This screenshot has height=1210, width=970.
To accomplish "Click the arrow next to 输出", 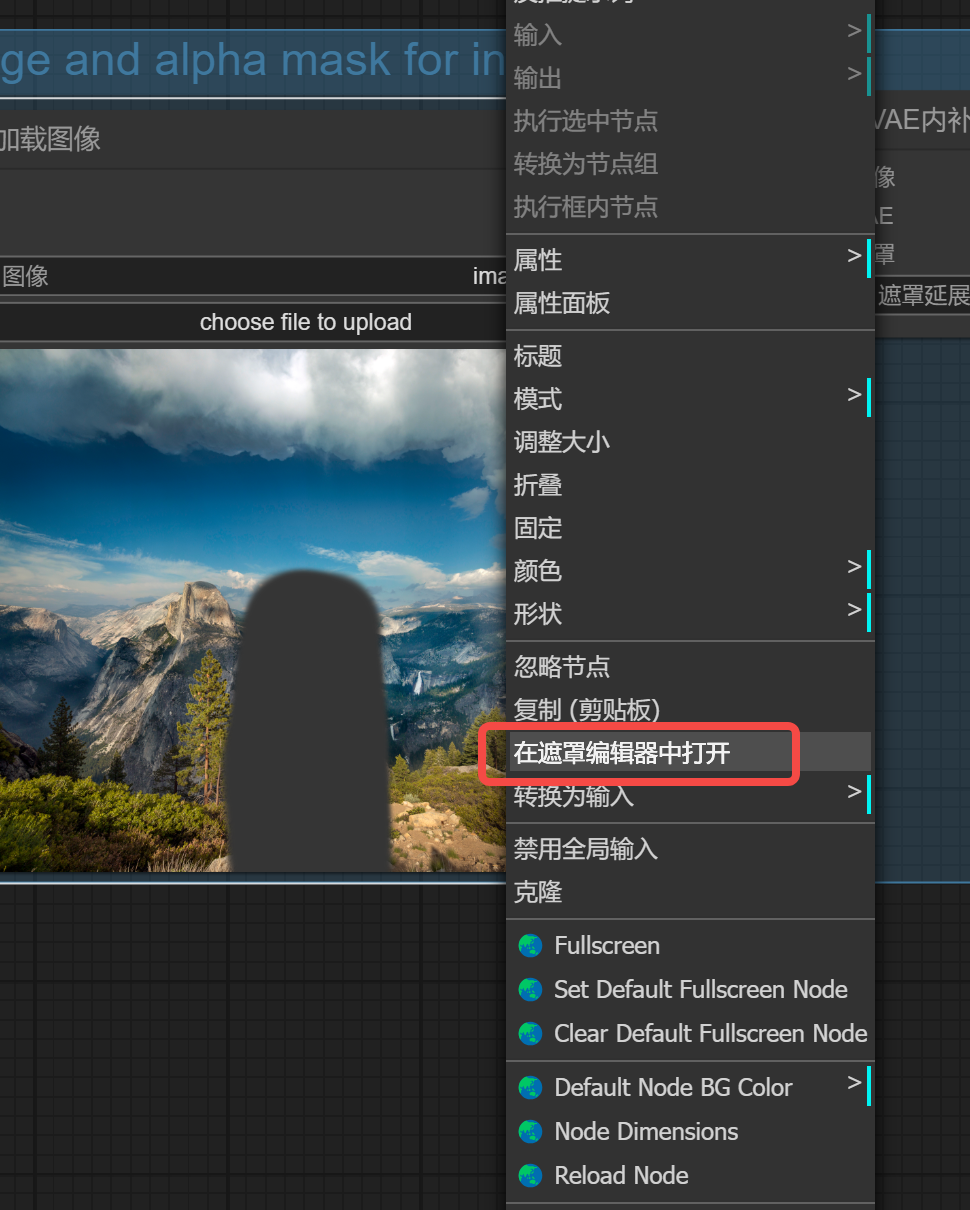I will point(854,74).
